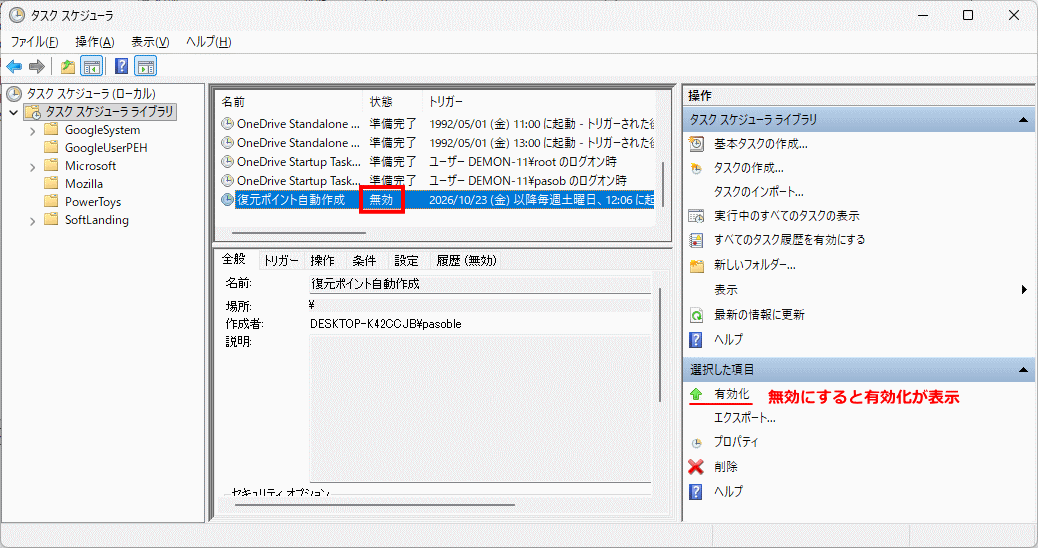Open the 操作(A) menu

click(95, 42)
